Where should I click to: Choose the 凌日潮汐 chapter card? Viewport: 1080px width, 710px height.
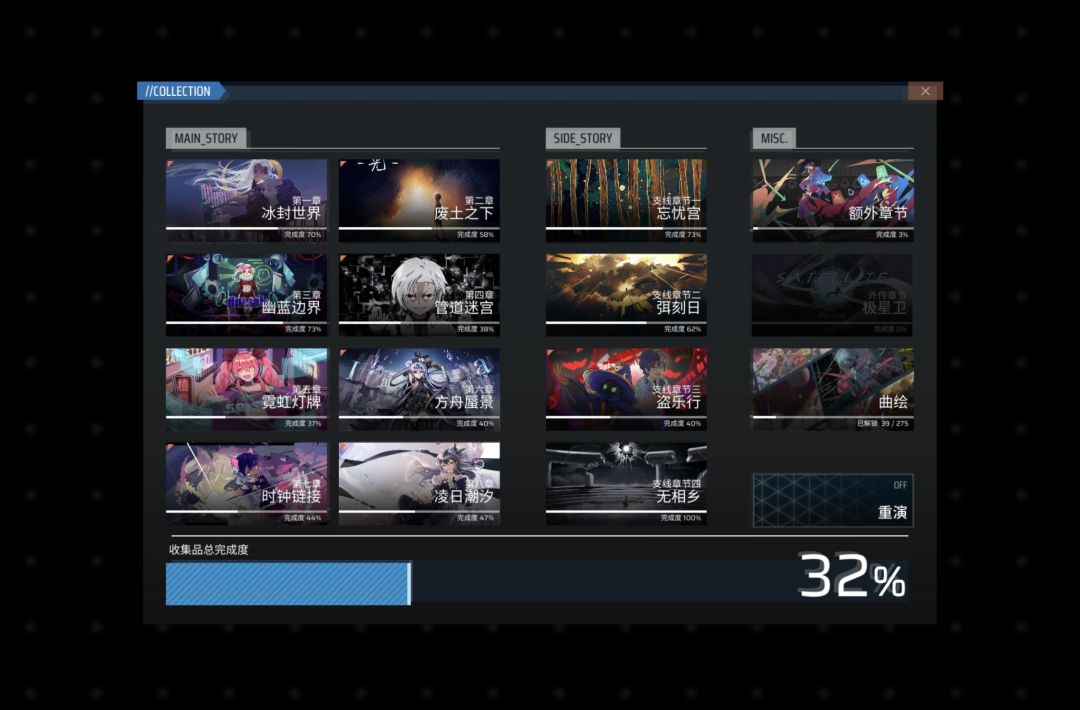pos(419,483)
